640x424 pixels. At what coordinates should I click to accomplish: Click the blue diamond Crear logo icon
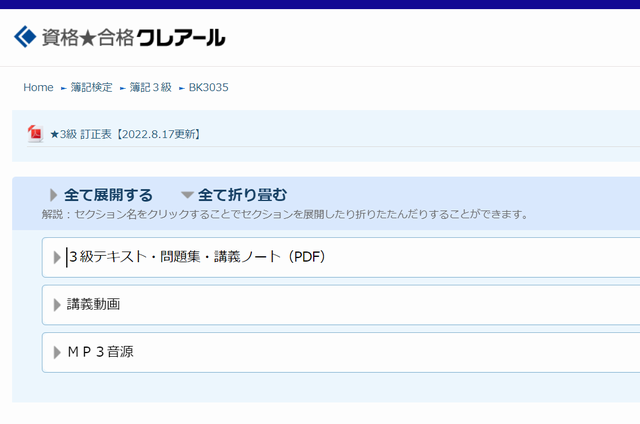point(25,37)
